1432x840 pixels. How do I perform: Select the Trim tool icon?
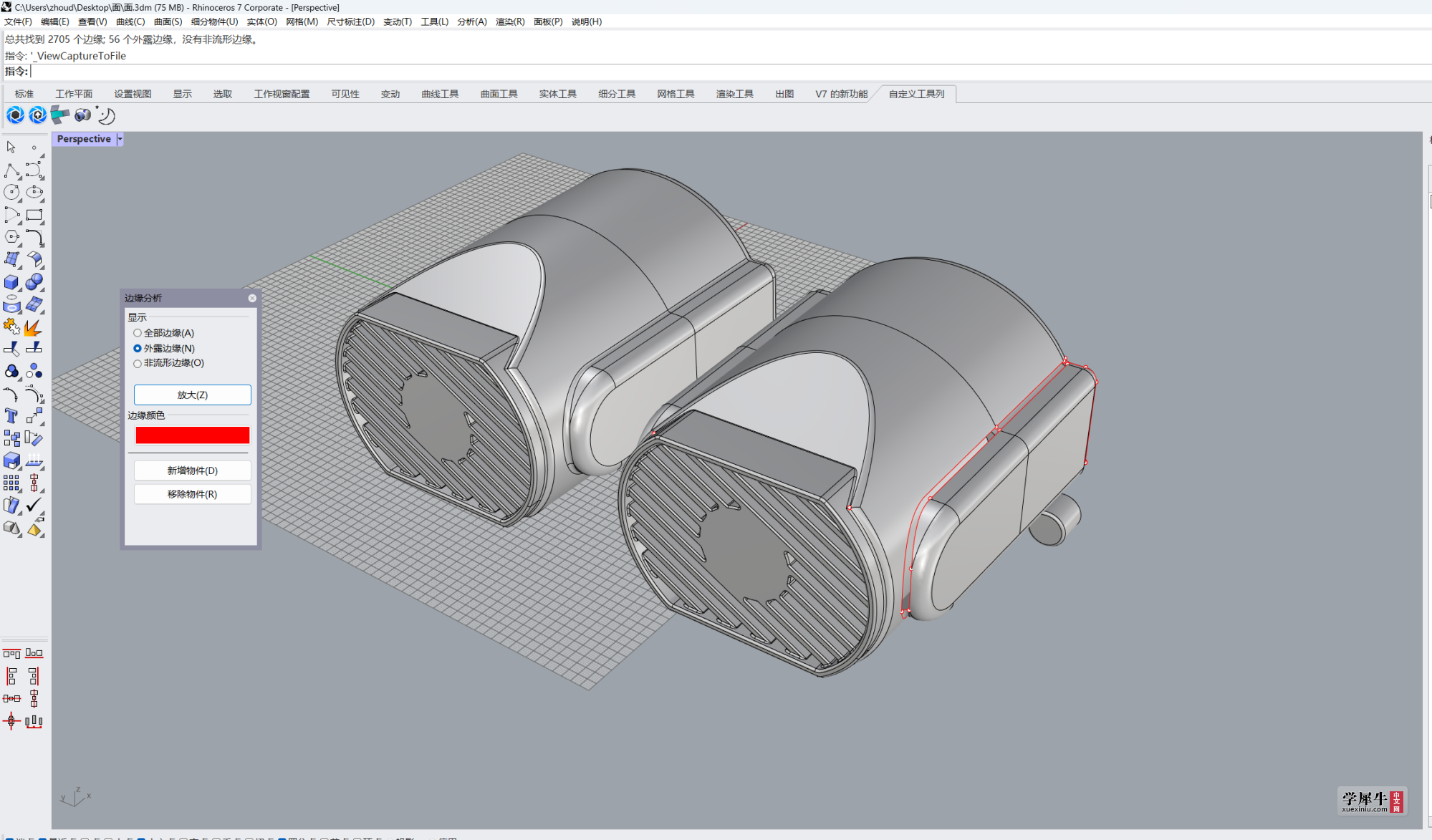pos(11,349)
